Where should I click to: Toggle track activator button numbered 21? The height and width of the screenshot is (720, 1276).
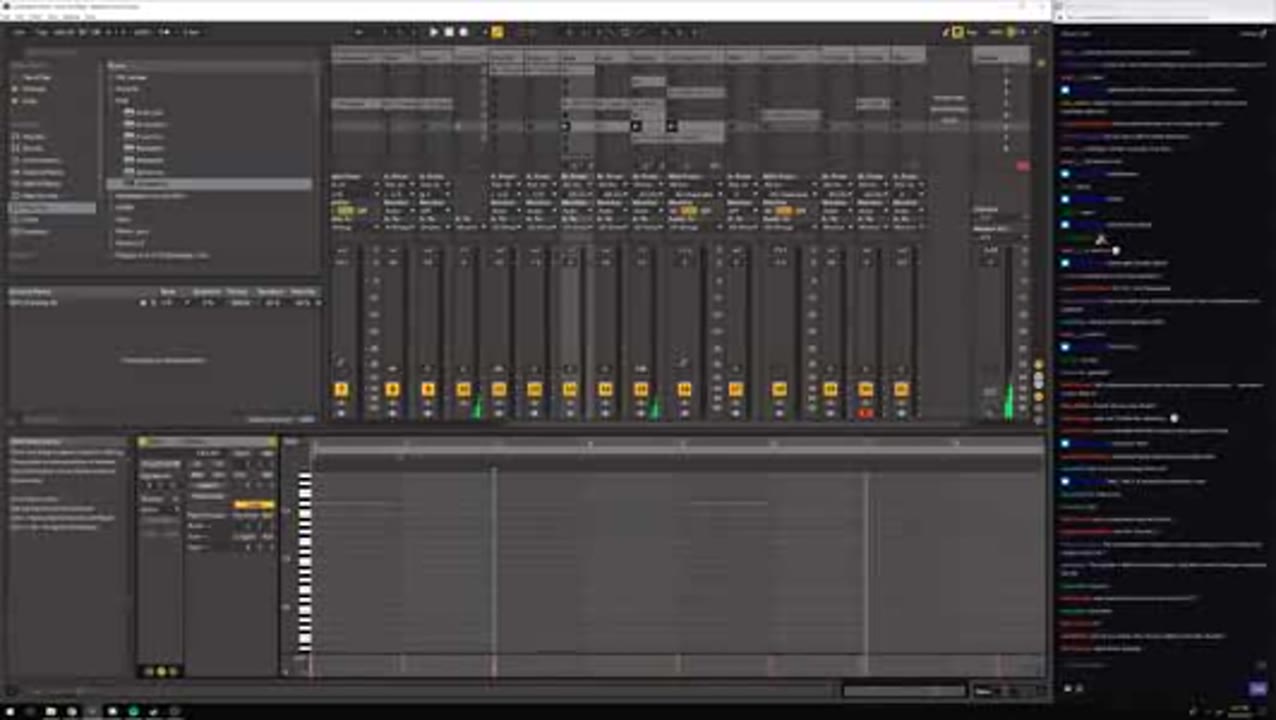click(x=901, y=389)
